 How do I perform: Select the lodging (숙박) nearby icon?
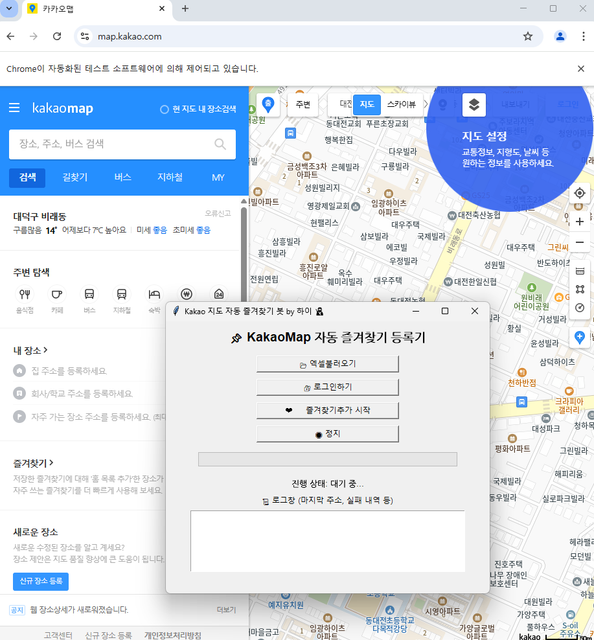(154, 294)
